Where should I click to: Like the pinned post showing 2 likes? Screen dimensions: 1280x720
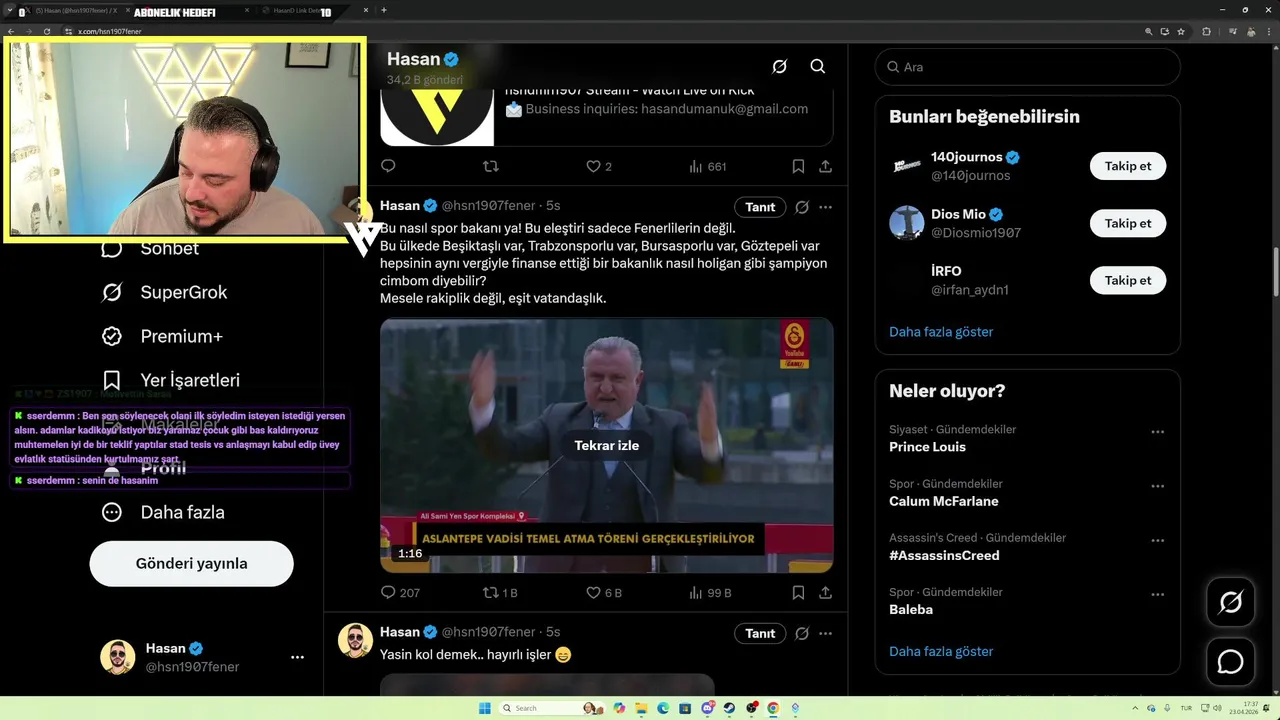[x=598, y=166]
